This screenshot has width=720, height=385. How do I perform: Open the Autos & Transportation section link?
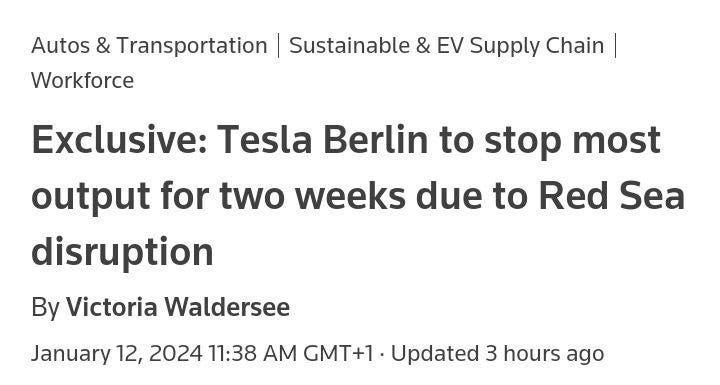pyautogui.click(x=149, y=45)
